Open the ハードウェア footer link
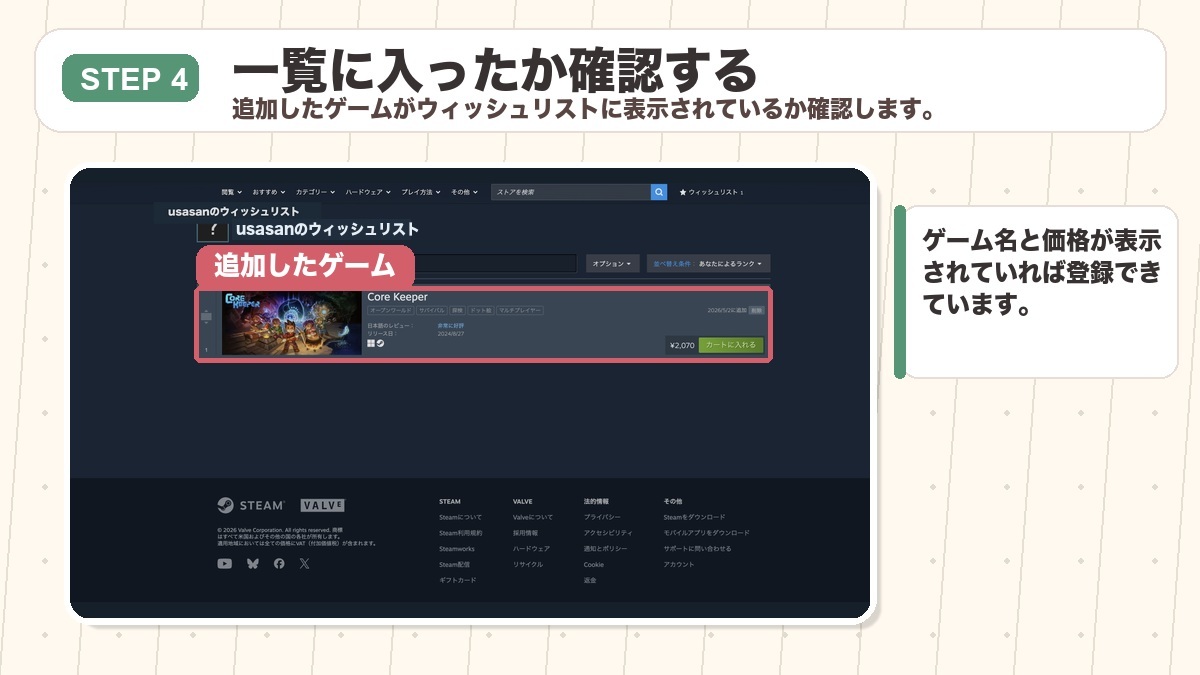Screen dimensions: 1200x675 tap(531, 549)
